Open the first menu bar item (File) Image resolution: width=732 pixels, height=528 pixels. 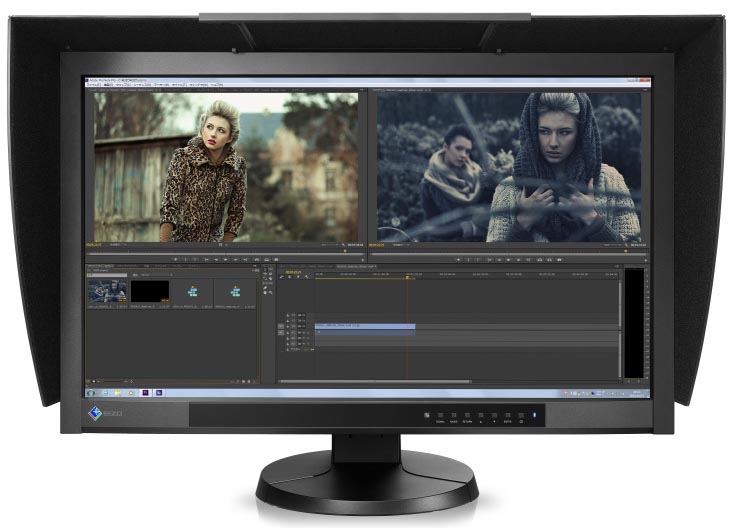[93, 84]
